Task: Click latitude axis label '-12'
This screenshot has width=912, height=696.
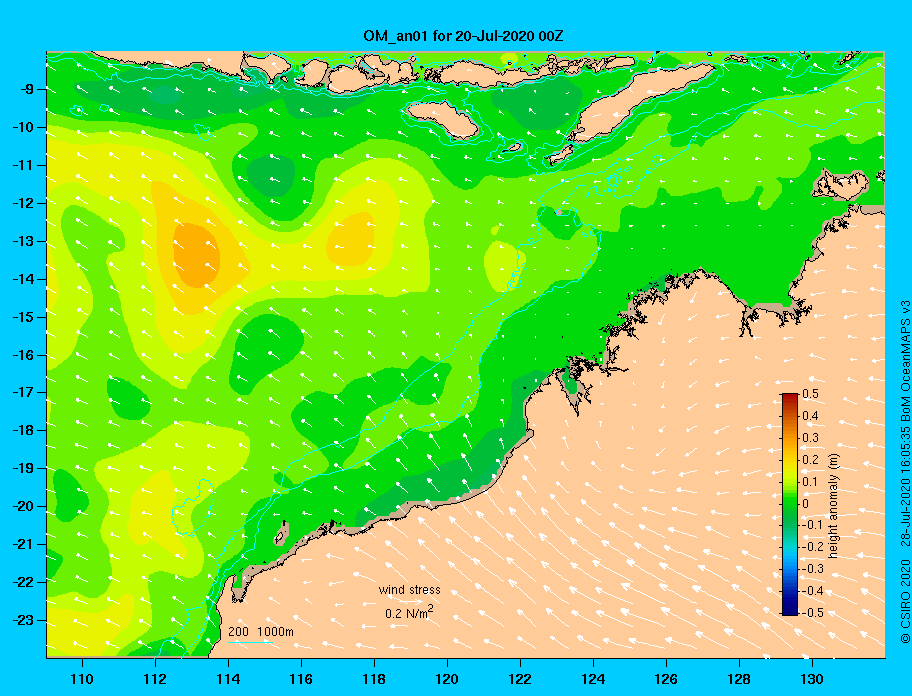Action: point(24,203)
